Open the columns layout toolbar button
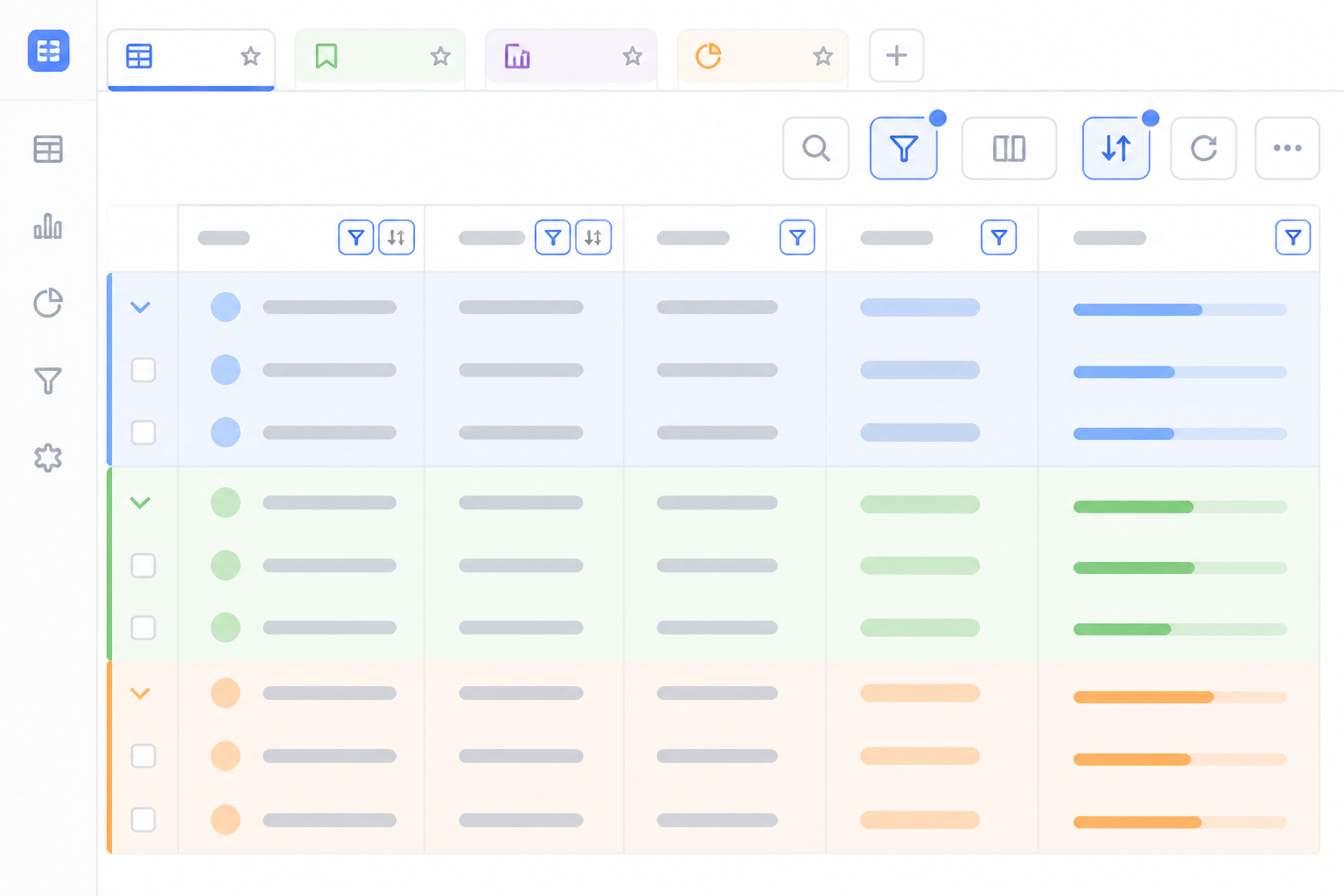This screenshot has width=1344, height=896. [1009, 148]
